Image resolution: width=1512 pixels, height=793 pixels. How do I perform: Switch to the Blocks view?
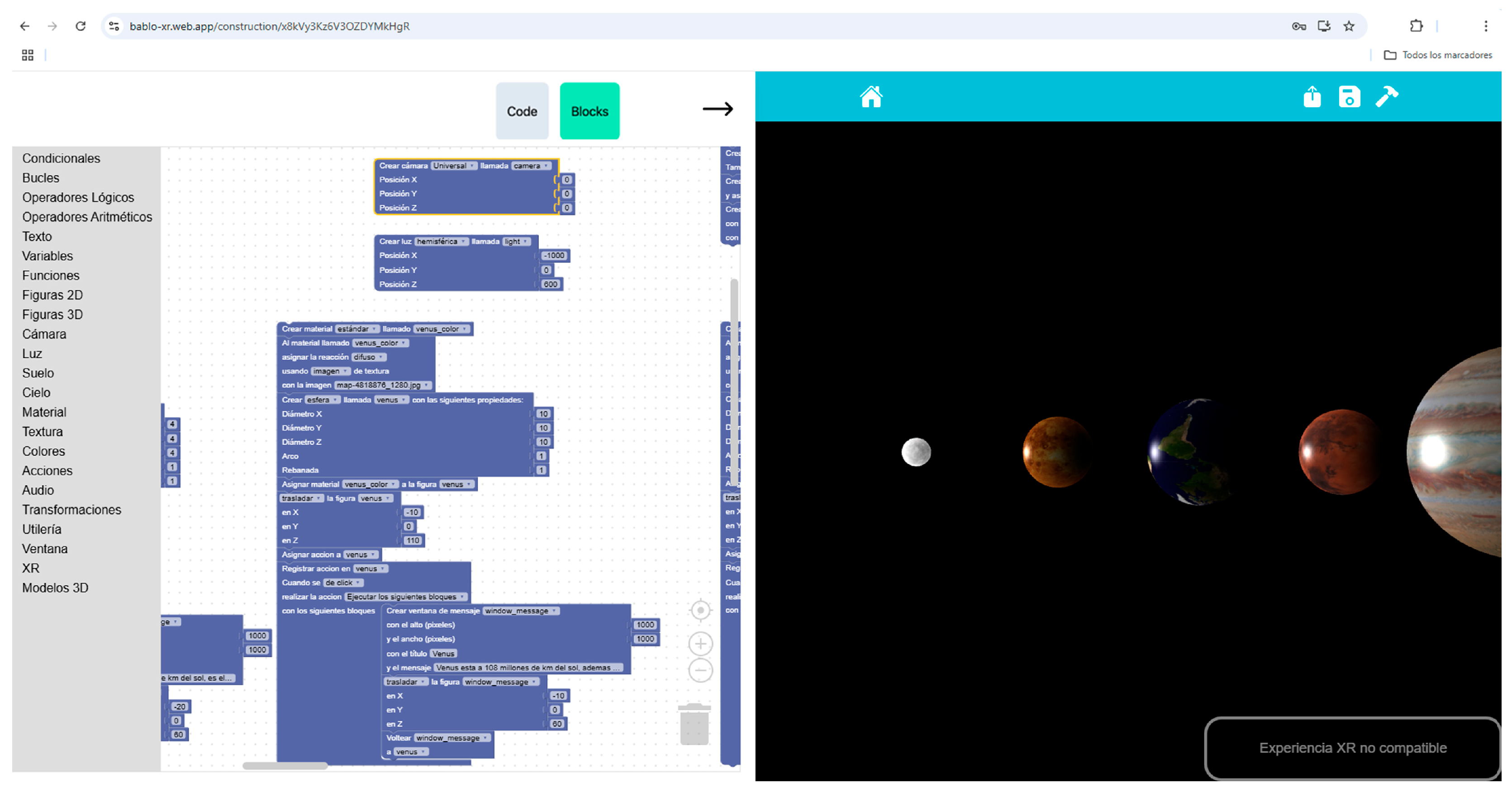[590, 111]
